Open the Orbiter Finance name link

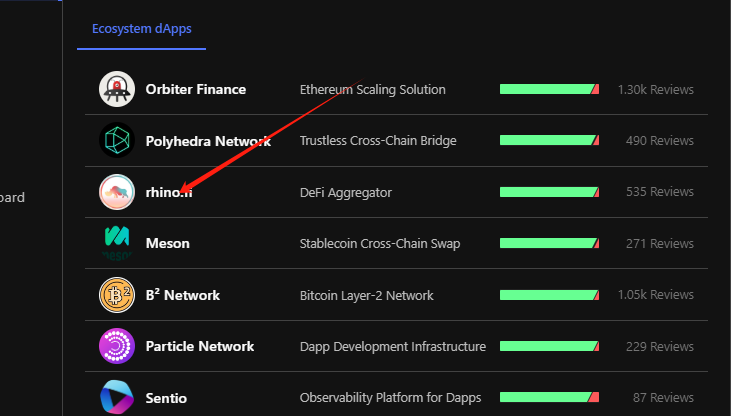196,89
